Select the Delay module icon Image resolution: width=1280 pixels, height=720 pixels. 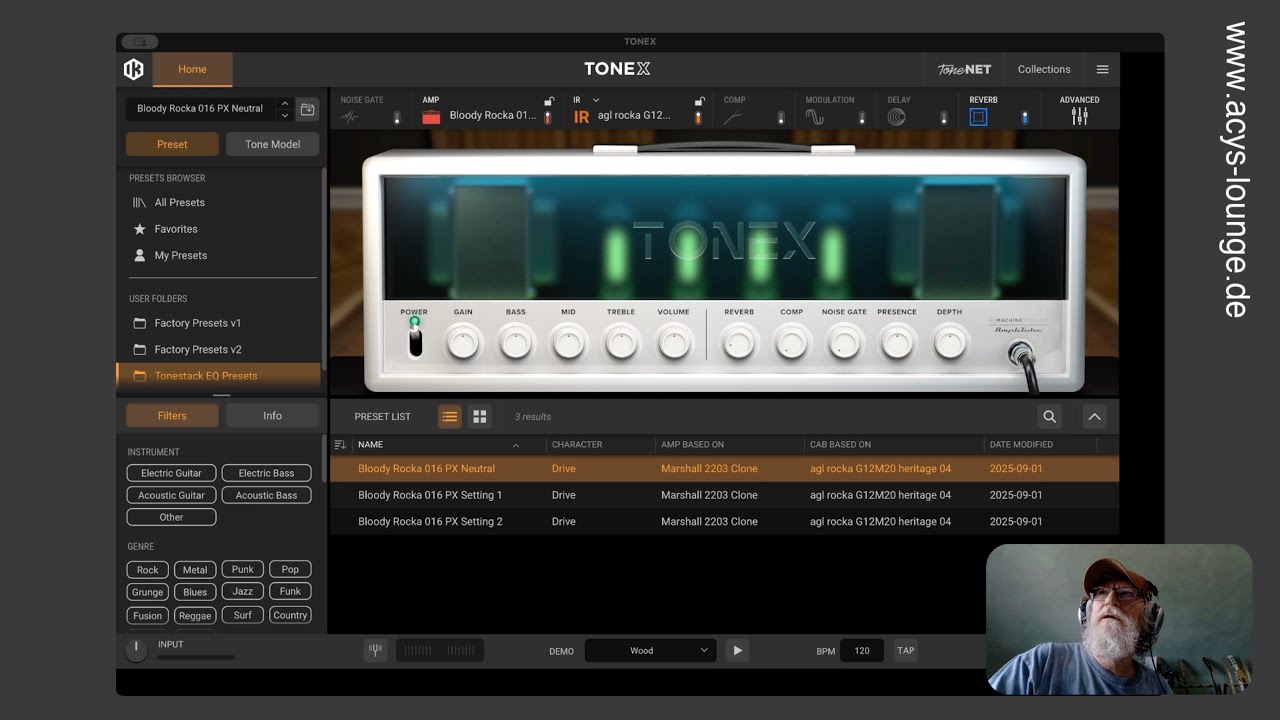pos(896,117)
